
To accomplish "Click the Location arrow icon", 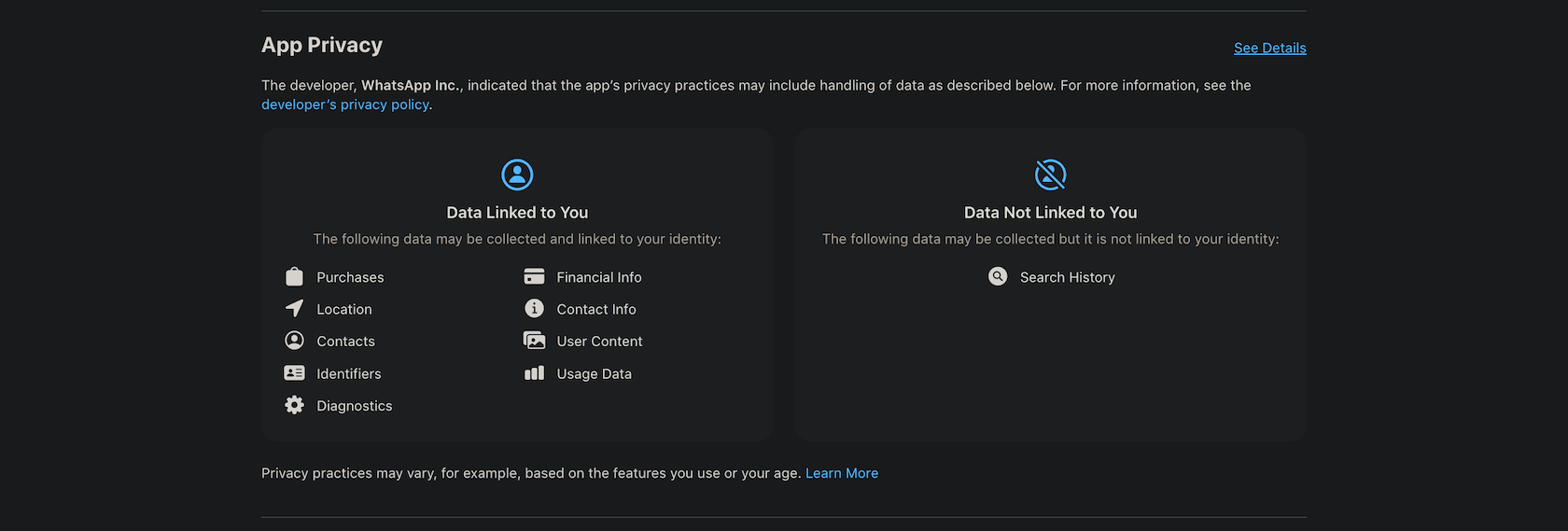I will click(294, 309).
